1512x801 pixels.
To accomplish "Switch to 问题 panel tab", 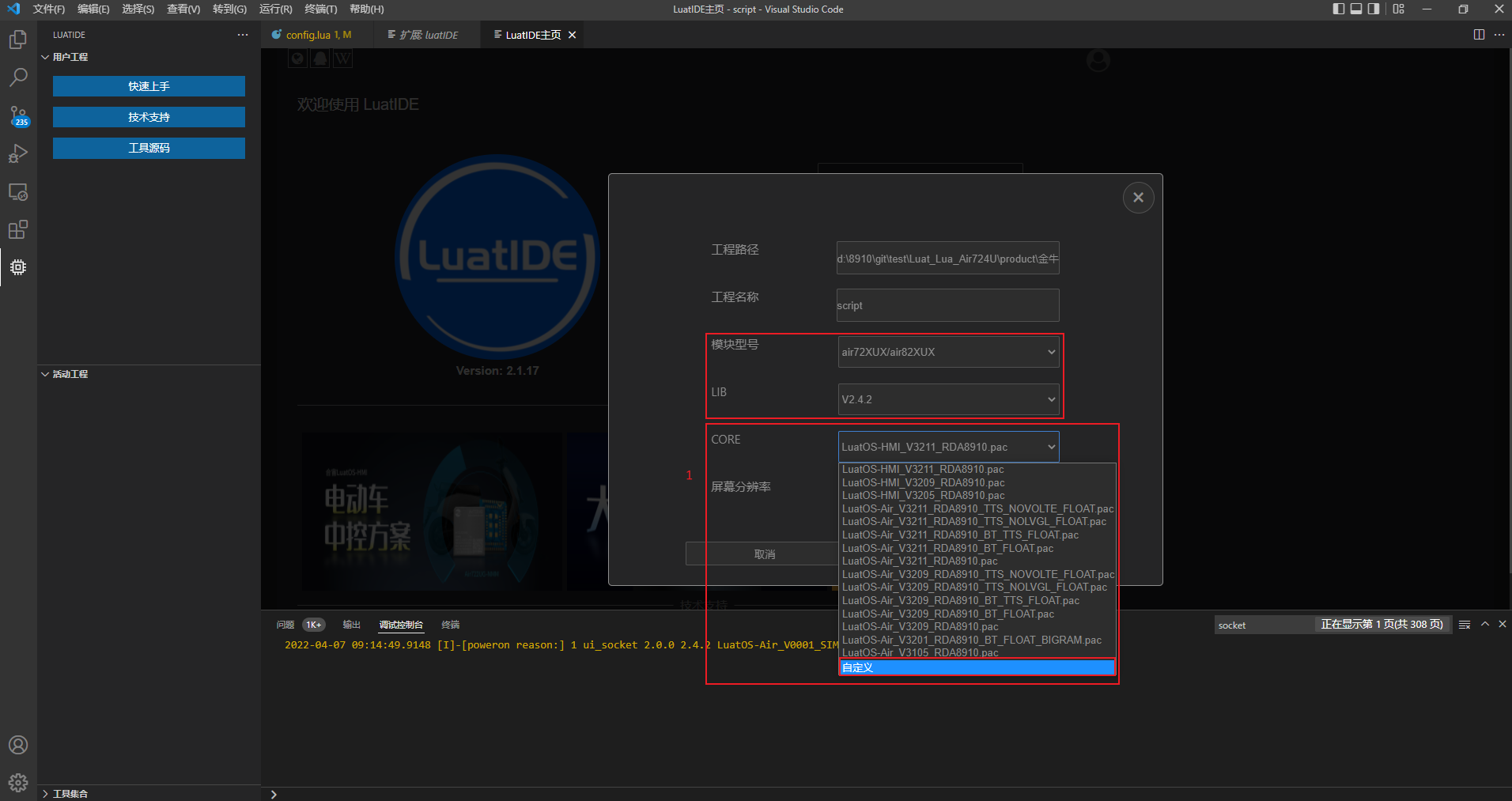I will tap(285, 625).
